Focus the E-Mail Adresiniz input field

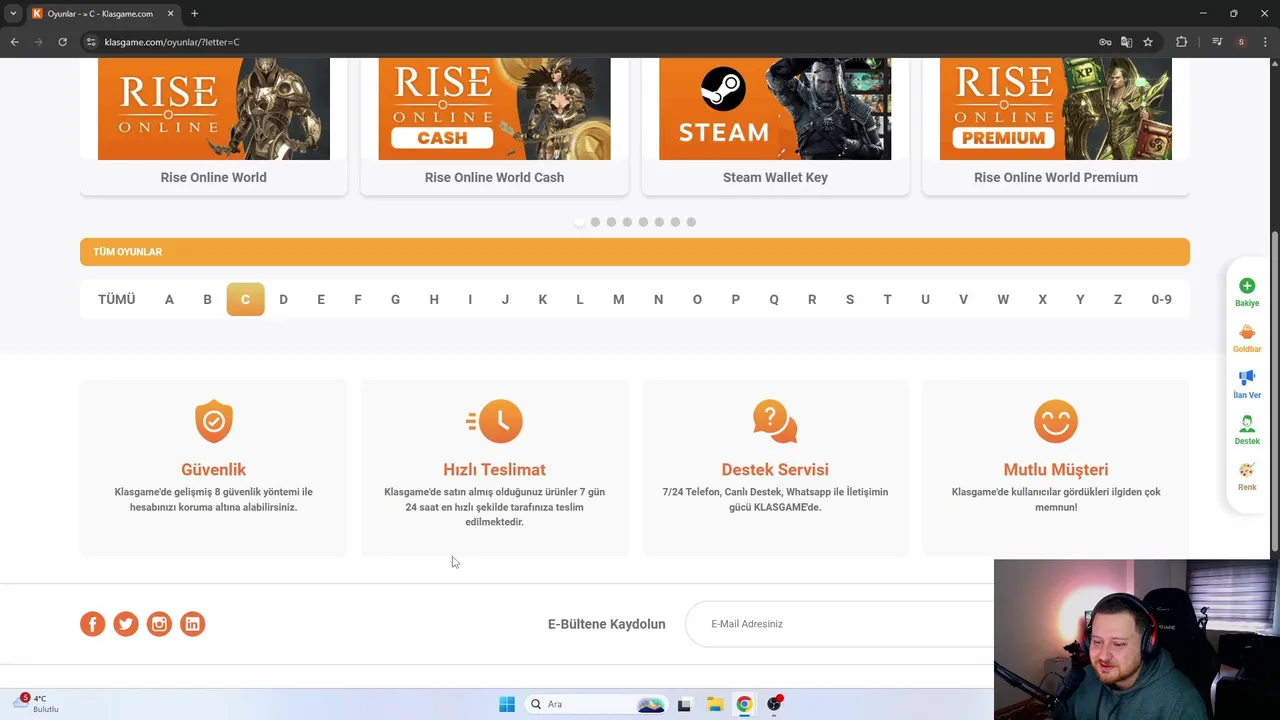tap(840, 624)
